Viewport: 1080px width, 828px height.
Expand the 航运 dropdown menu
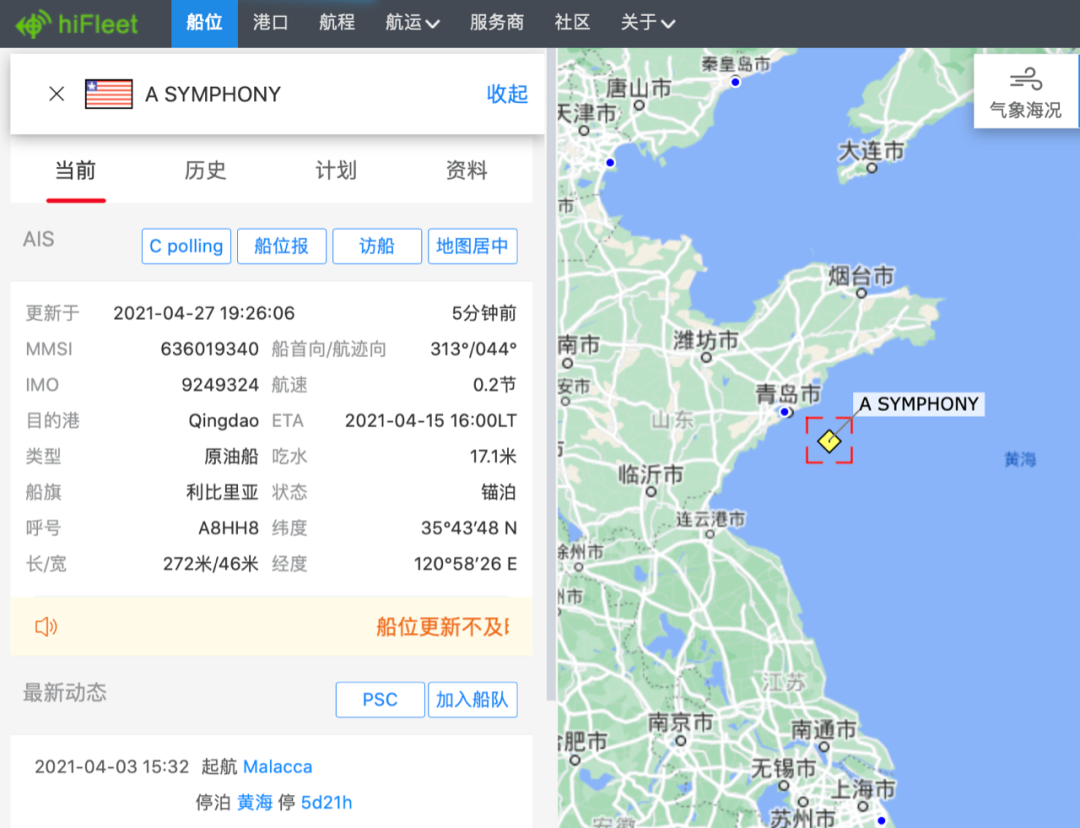pyautogui.click(x=412, y=23)
